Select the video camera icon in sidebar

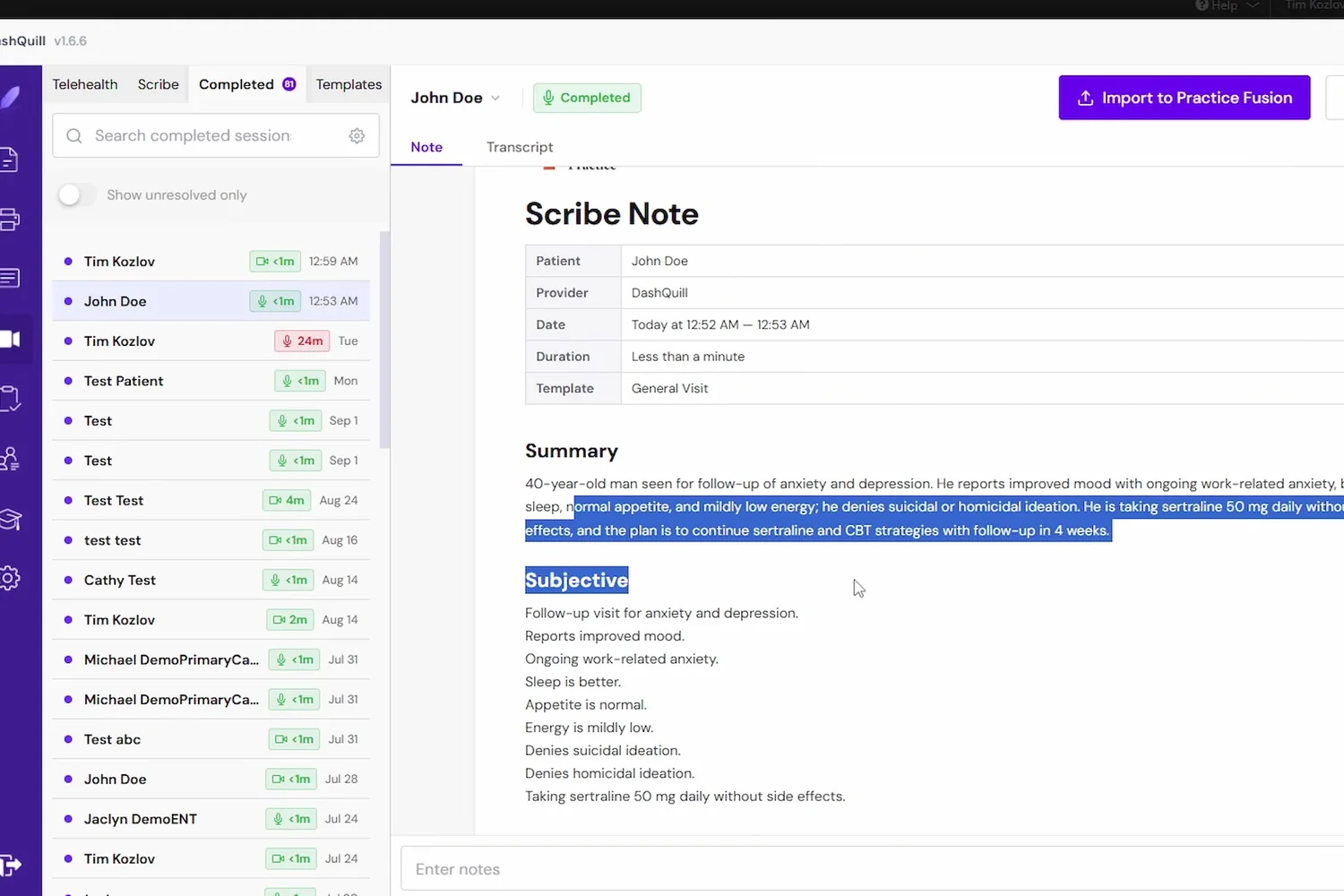[x=10, y=339]
